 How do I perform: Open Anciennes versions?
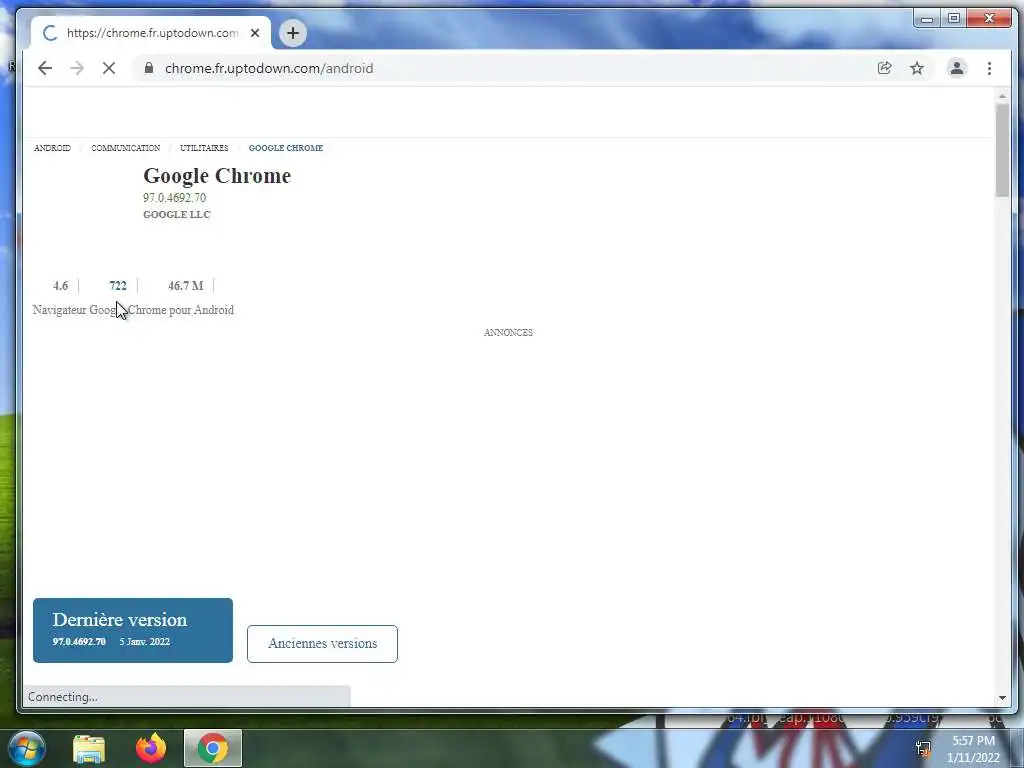click(x=322, y=644)
